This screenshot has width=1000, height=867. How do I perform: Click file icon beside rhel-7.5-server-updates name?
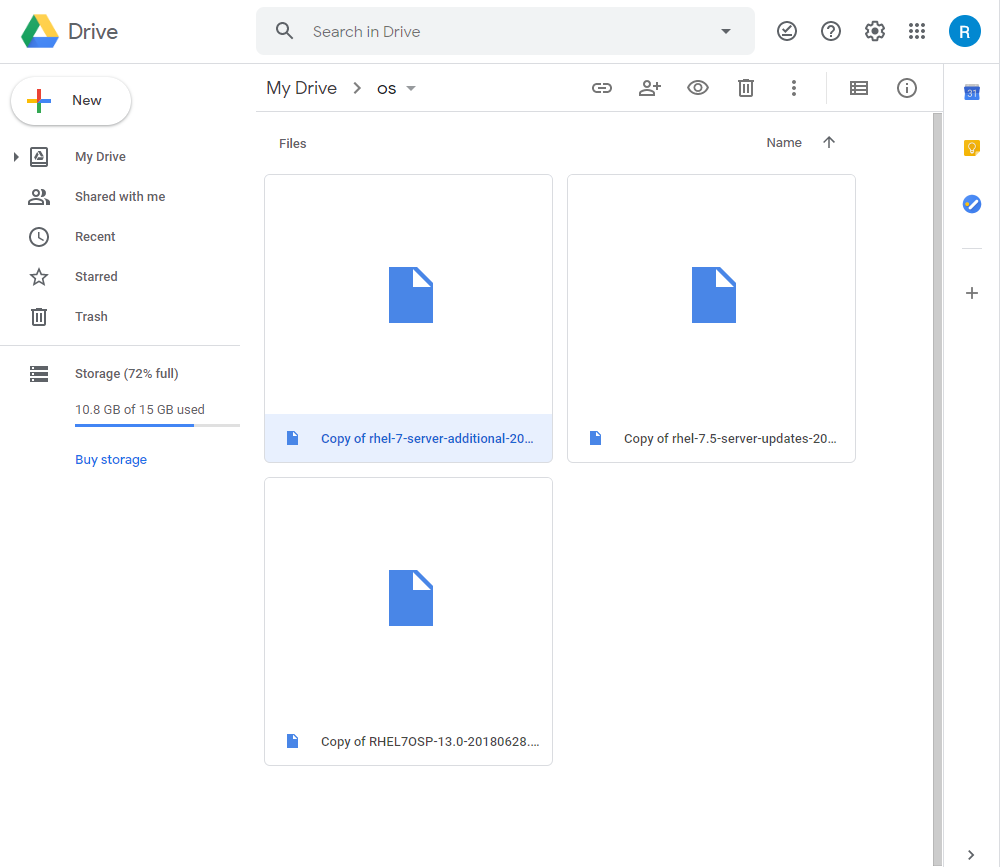click(x=595, y=438)
